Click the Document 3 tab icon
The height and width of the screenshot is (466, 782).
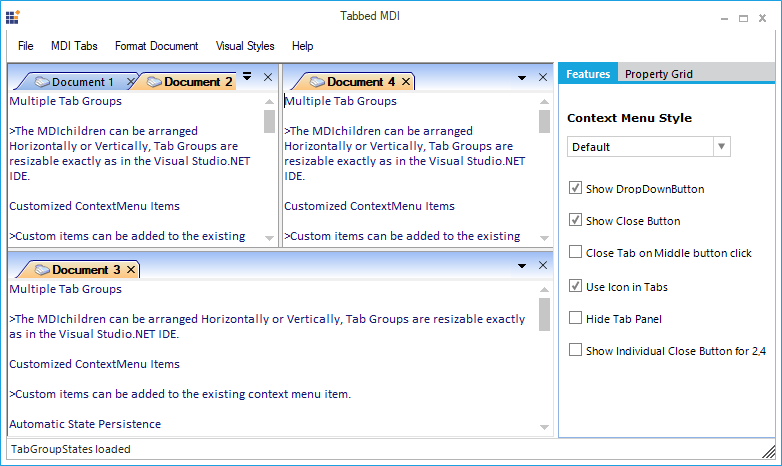pos(42,270)
